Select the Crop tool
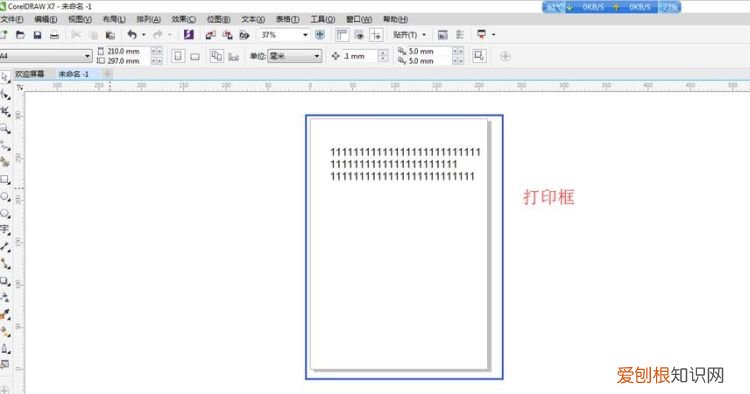Viewport: 750px width, 394px height. coord(5,111)
